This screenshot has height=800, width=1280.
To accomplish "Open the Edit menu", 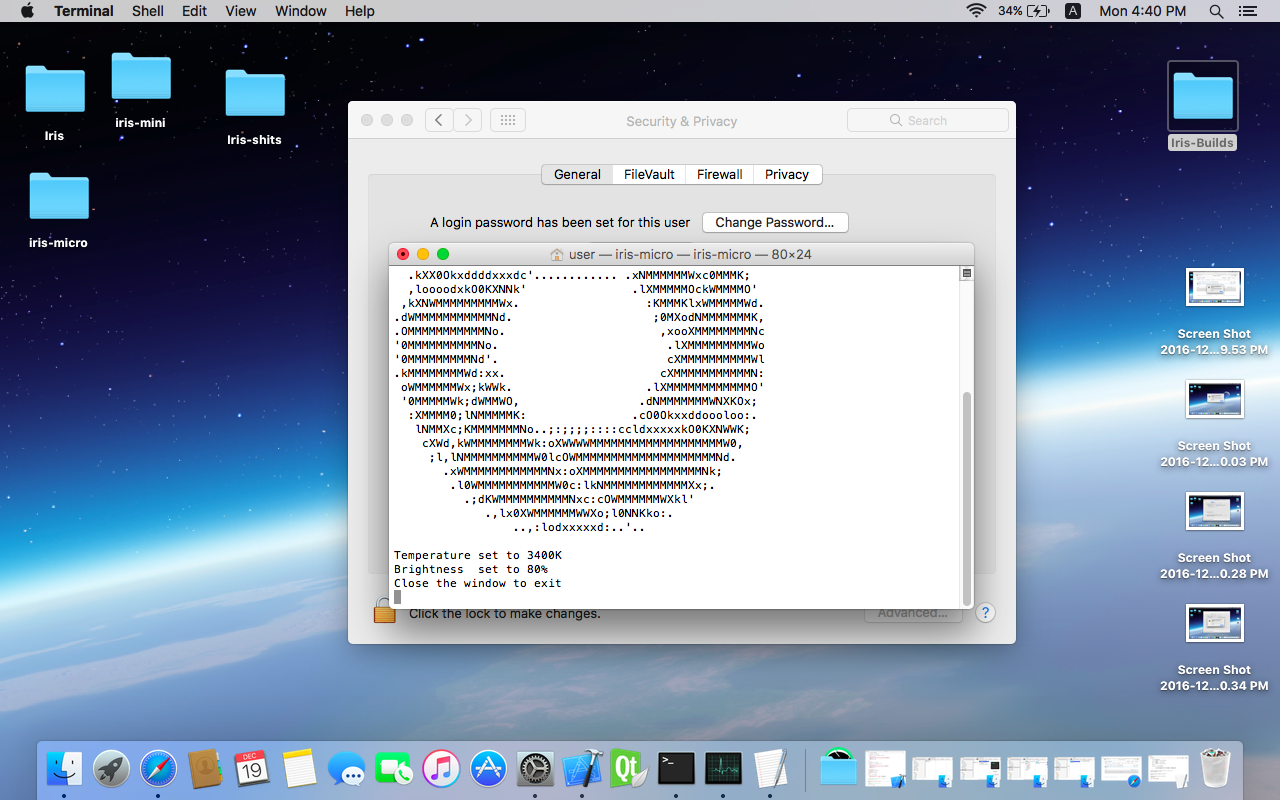I will (x=195, y=11).
